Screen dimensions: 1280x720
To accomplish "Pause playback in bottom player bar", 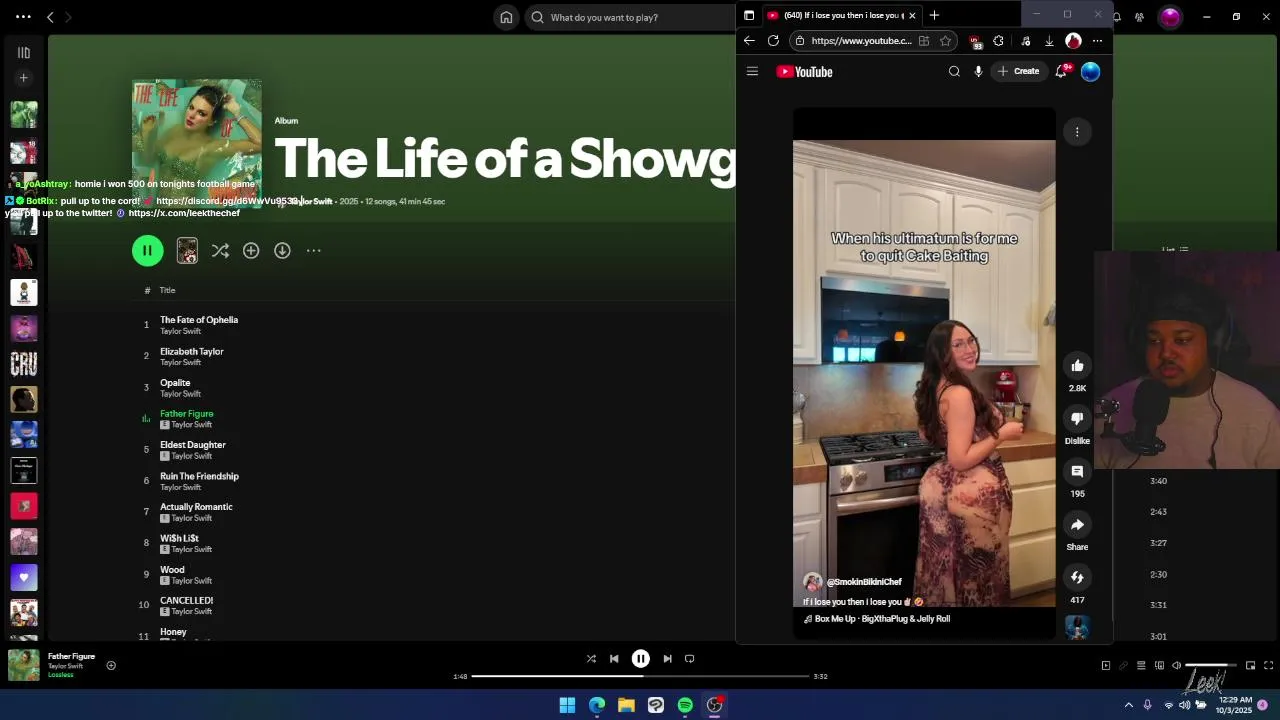I will pyautogui.click(x=641, y=659).
